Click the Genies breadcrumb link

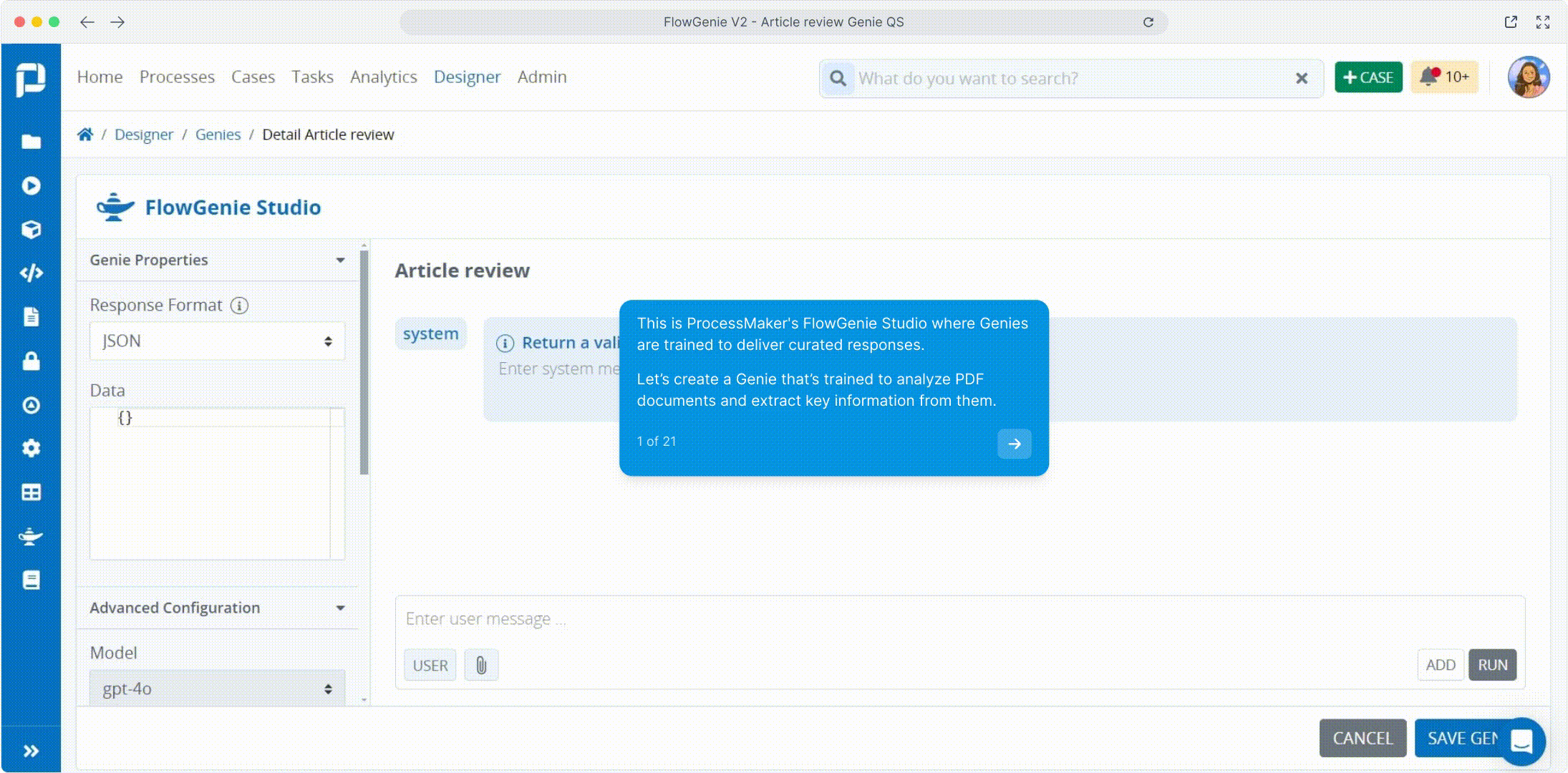tap(218, 135)
